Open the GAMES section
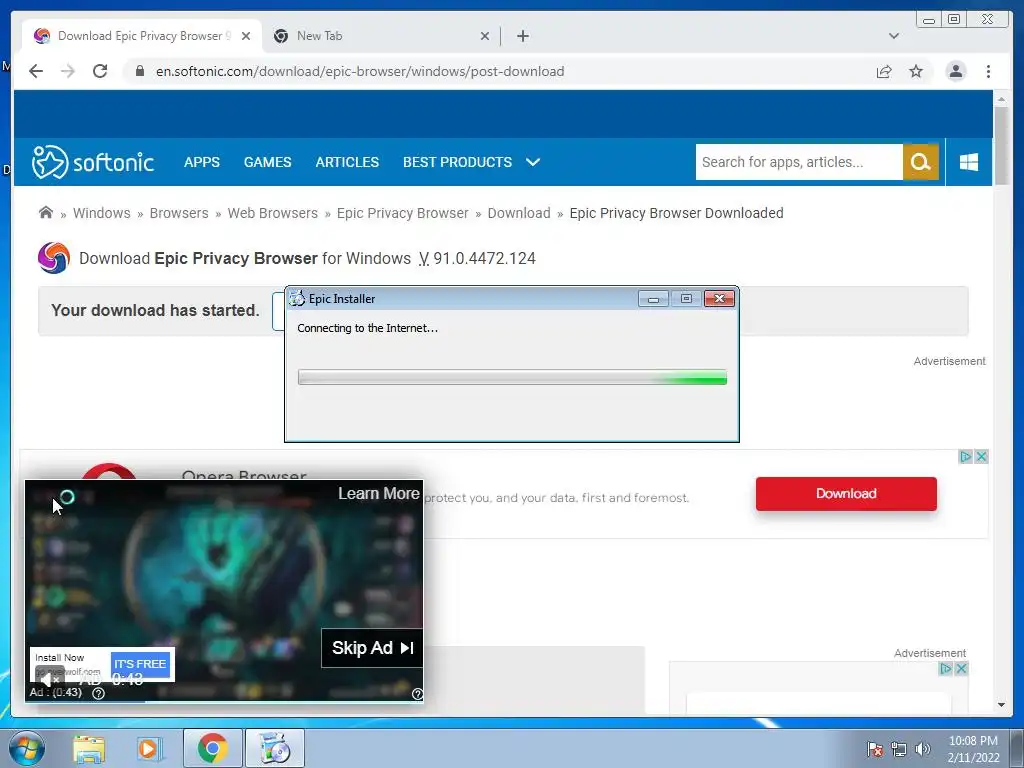Viewport: 1024px width, 768px height. [268, 162]
